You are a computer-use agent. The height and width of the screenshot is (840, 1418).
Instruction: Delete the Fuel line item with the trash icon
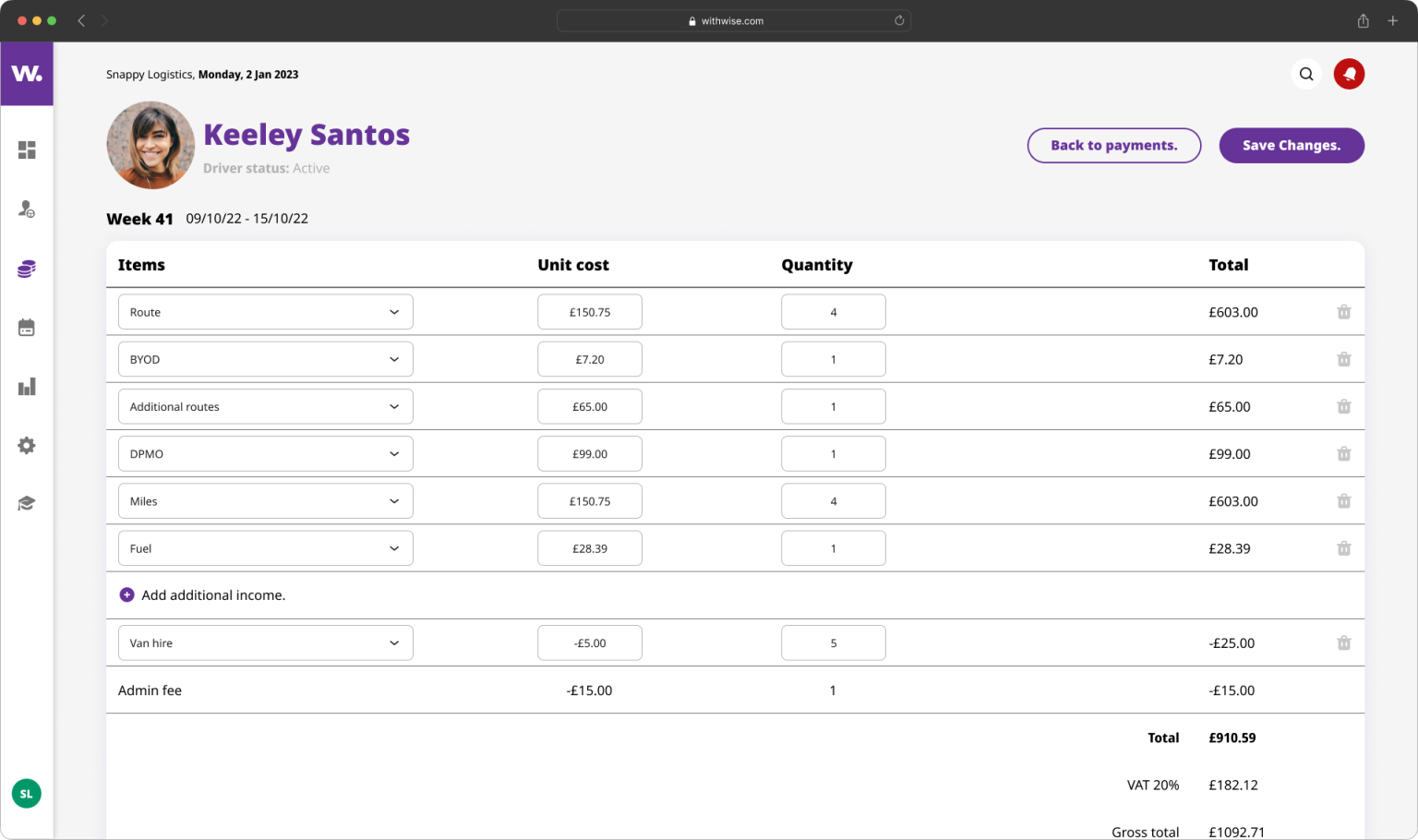tap(1343, 547)
